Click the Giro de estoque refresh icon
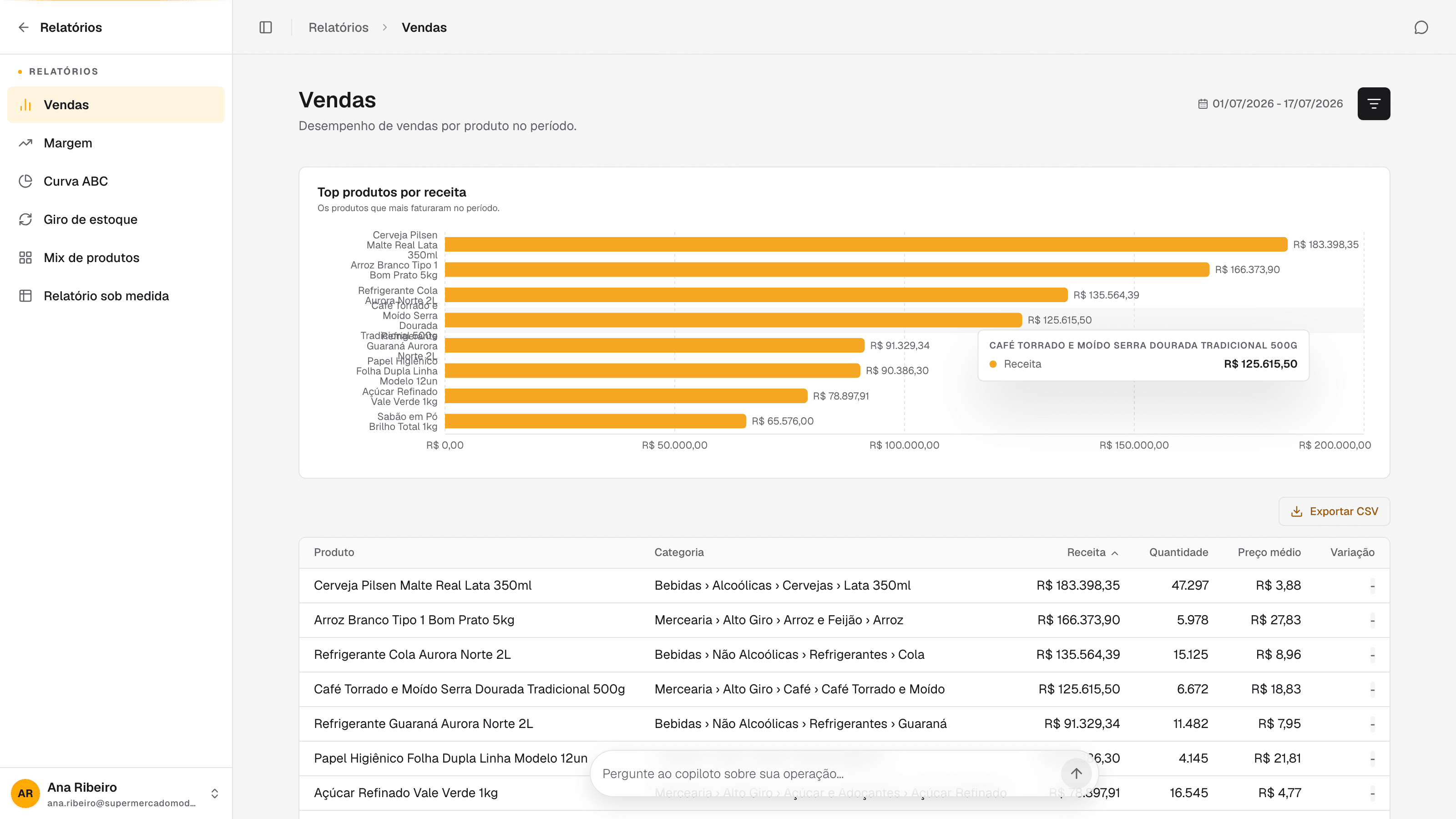This screenshot has height=819, width=1456. 25,219
